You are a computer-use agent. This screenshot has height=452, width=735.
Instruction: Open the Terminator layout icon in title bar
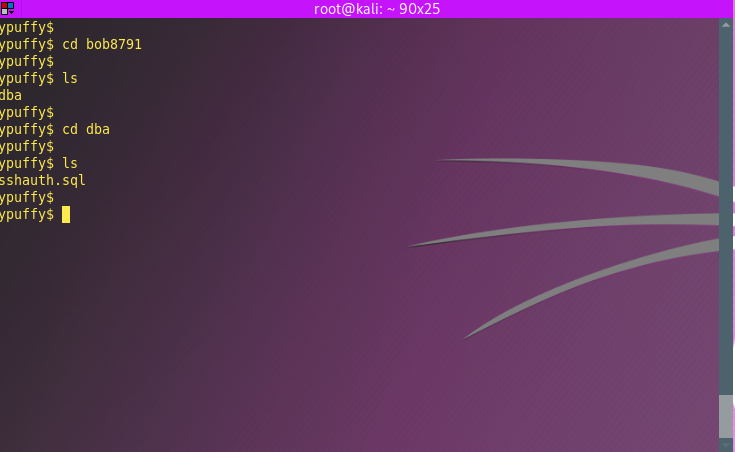click(x=8, y=8)
